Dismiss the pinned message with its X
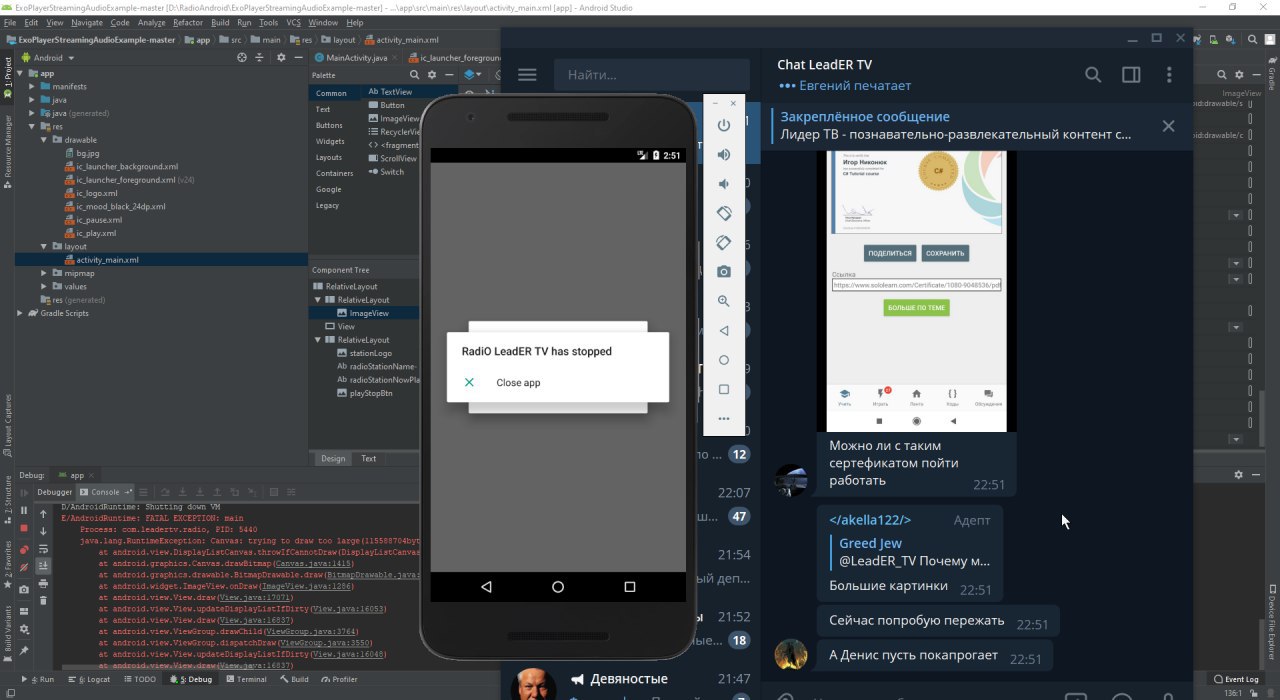Viewport: 1280px width, 700px height. (1168, 126)
